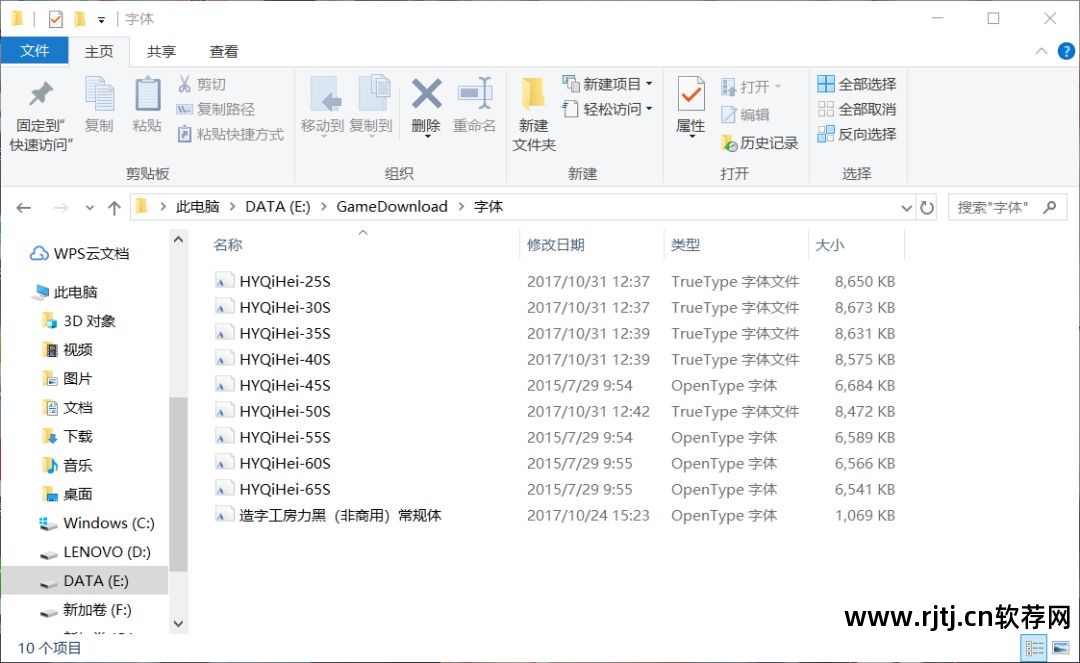Expand New item (新建项目) dropdown
The image size is (1080, 663).
[649, 84]
